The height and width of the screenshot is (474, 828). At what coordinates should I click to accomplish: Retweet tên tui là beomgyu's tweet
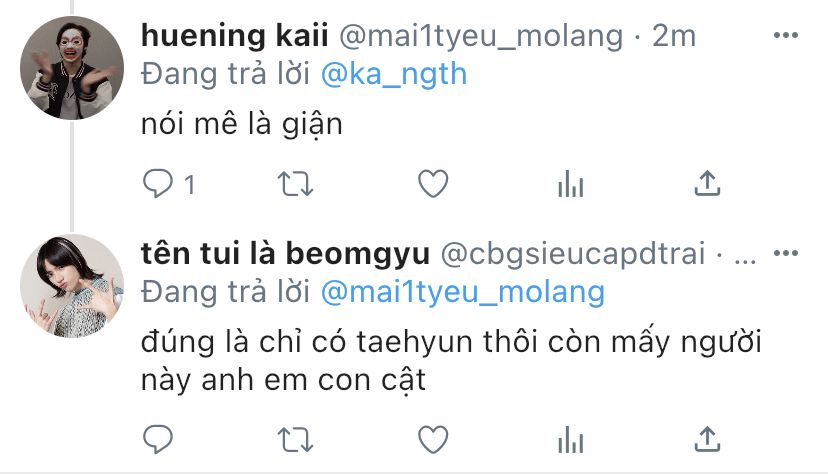(x=295, y=440)
